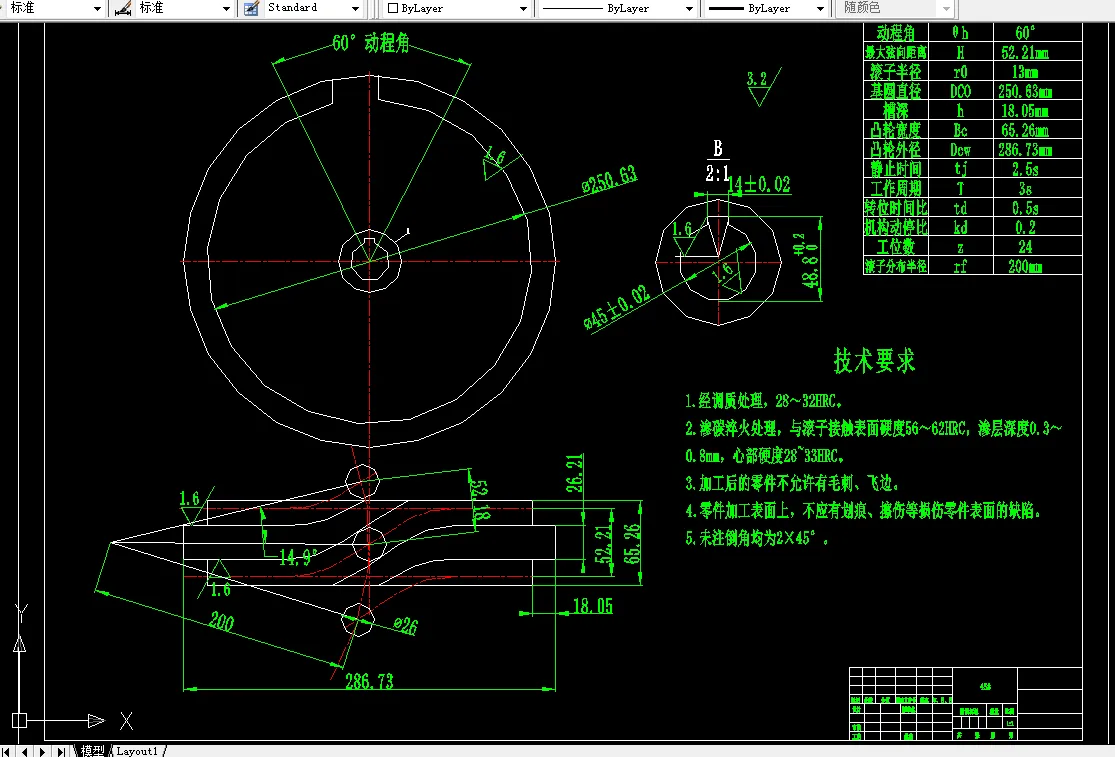Select the 13mm roller radius table cell

[1037, 72]
